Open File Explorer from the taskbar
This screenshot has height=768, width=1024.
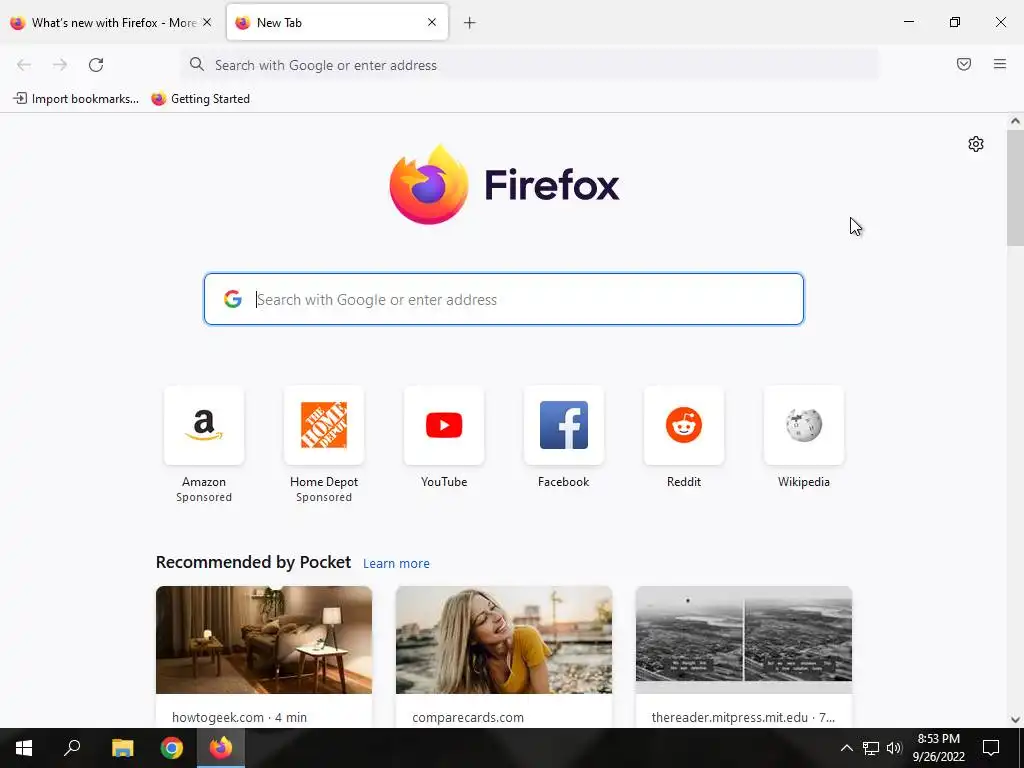coord(122,748)
